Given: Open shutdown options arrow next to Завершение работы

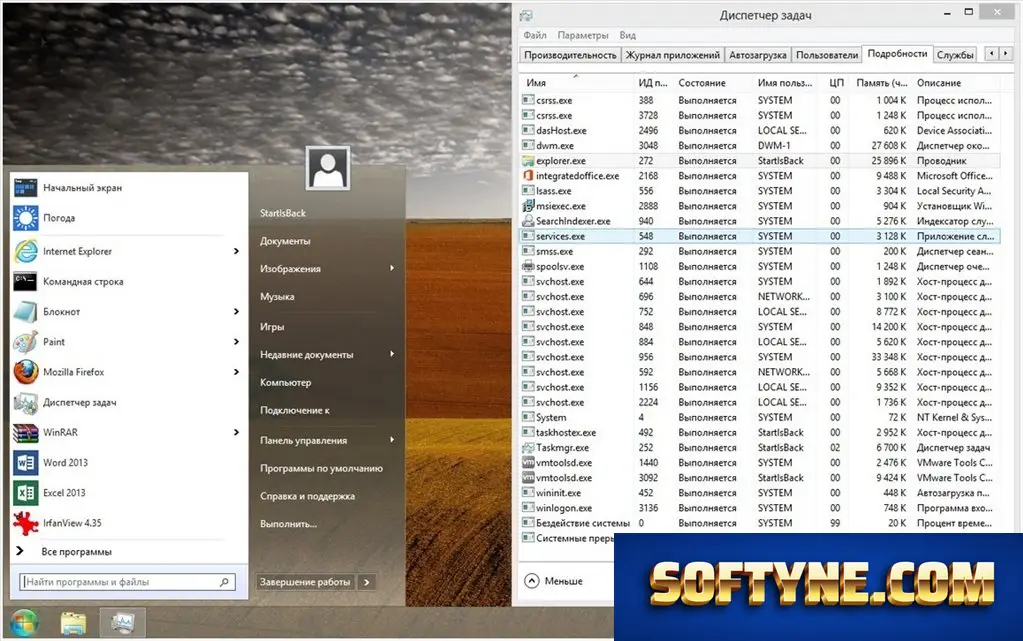Looking at the screenshot, I should point(367,582).
